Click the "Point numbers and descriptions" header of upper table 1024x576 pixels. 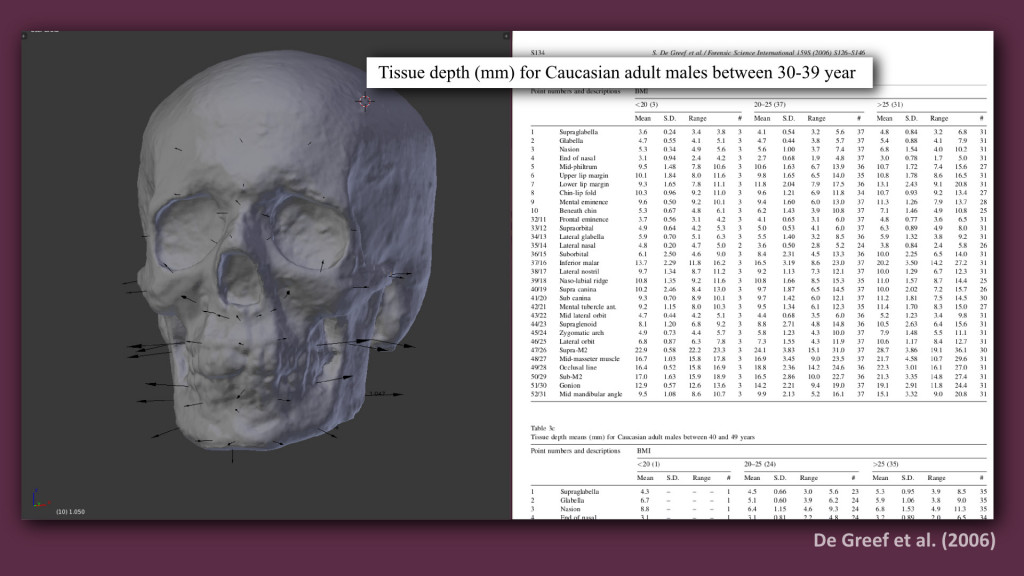[x=575, y=91]
